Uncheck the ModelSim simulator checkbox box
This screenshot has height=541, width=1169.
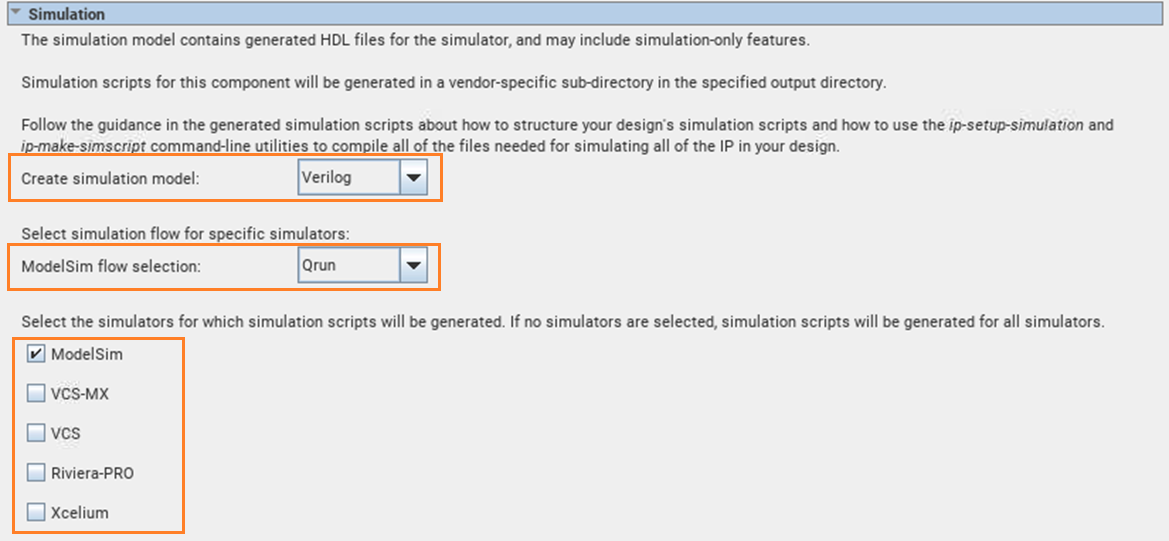(36, 354)
